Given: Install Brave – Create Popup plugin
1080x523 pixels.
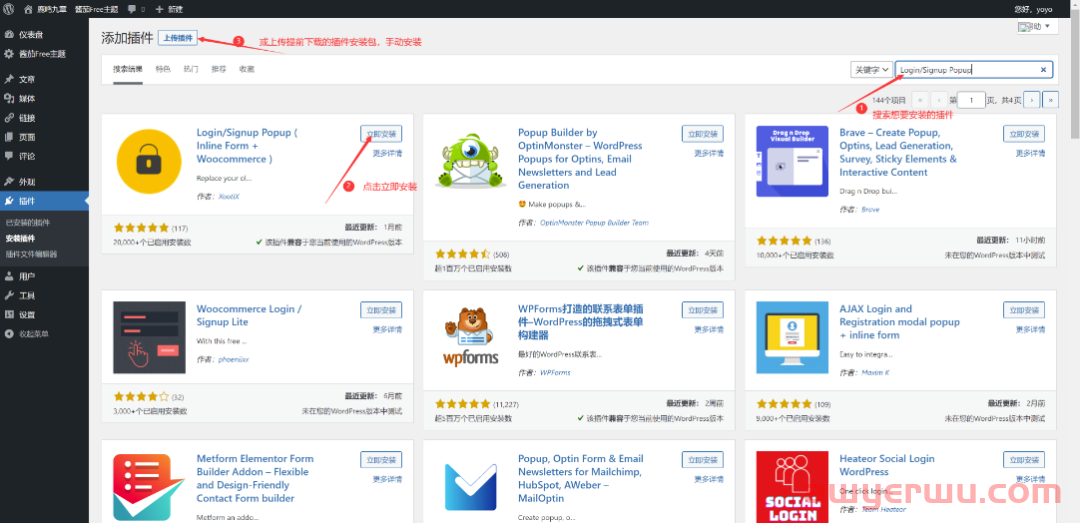Looking at the screenshot, I should click(x=1024, y=134).
